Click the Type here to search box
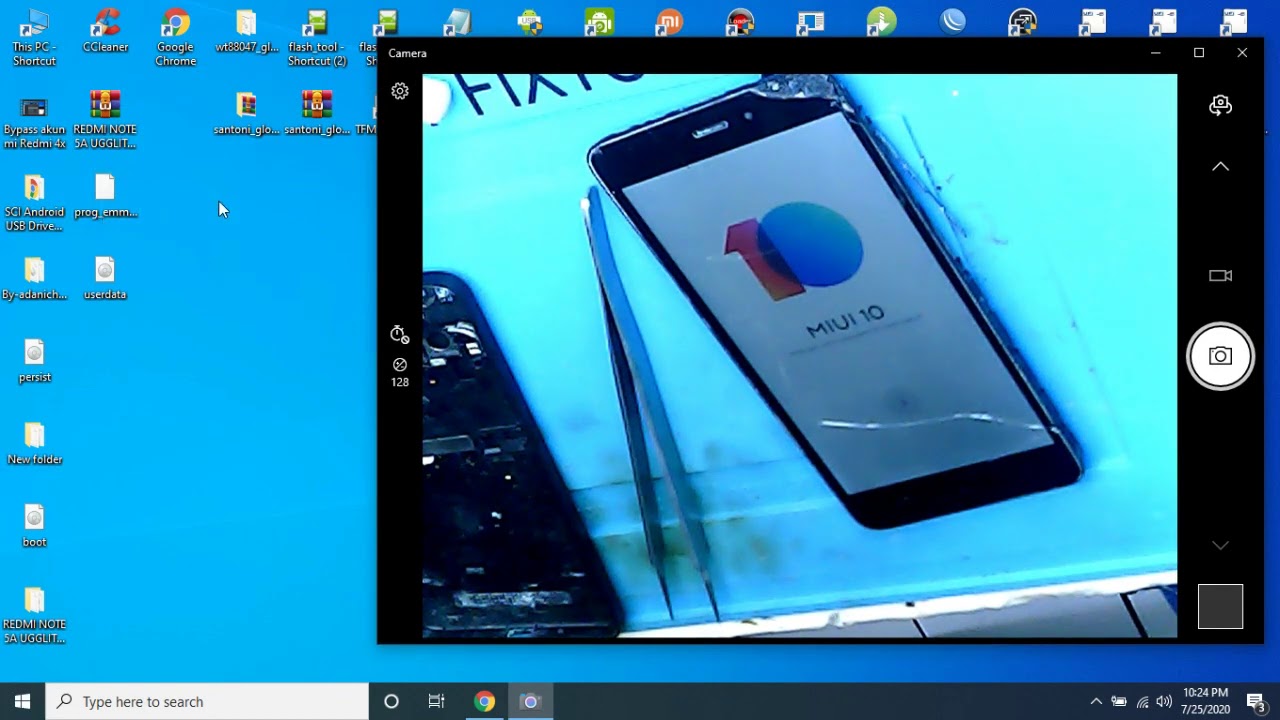Image resolution: width=1280 pixels, height=720 pixels. click(207, 701)
